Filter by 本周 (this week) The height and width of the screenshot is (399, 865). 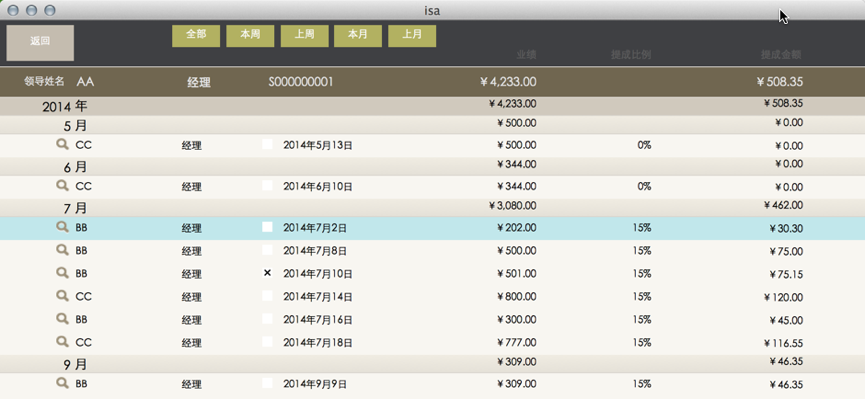pos(250,36)
